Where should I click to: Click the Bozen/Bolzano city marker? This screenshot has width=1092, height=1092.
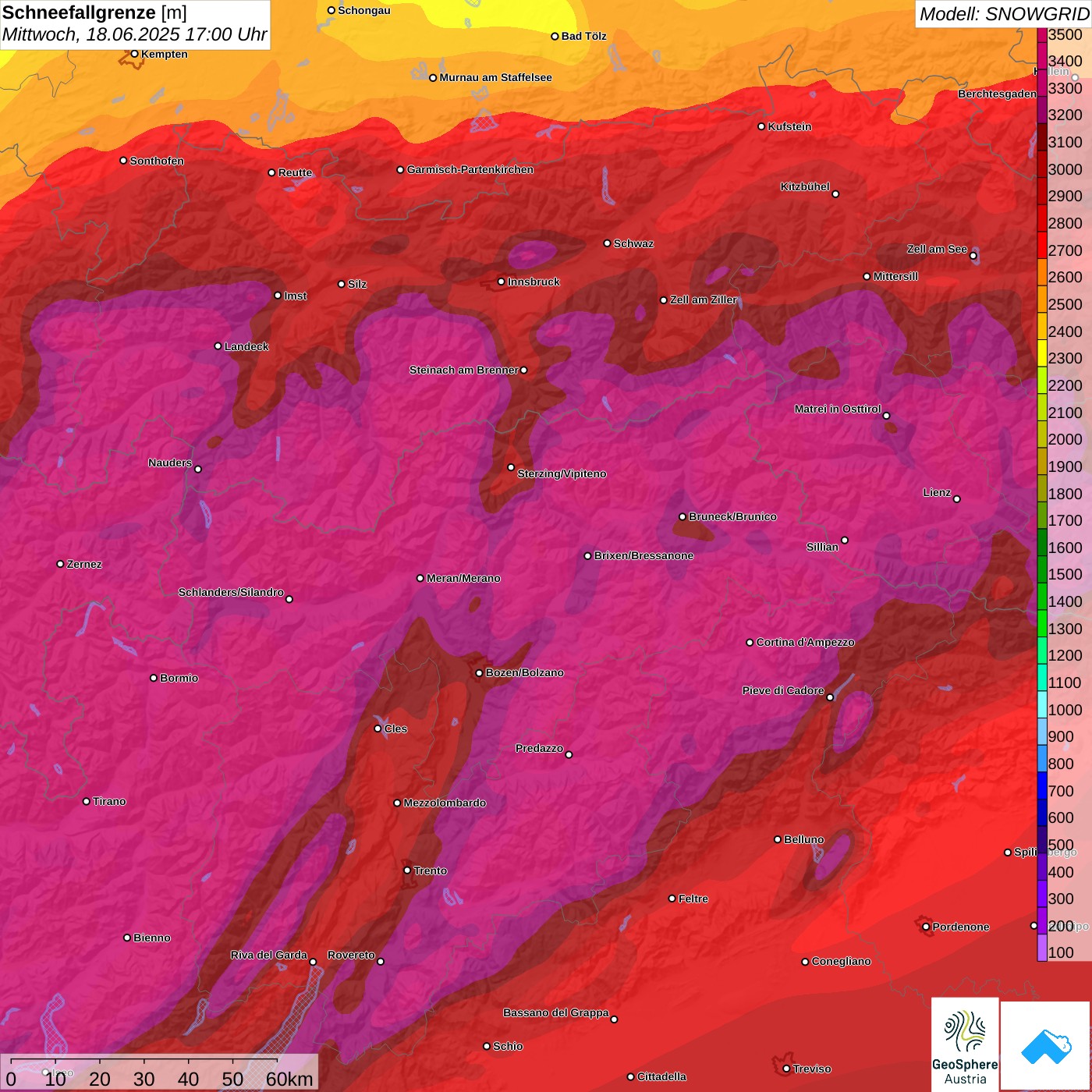point(480,673)
